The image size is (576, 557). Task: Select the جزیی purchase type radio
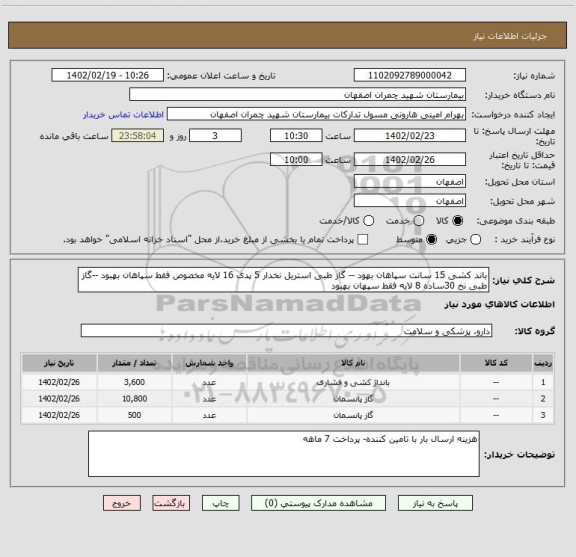point(475,240)
